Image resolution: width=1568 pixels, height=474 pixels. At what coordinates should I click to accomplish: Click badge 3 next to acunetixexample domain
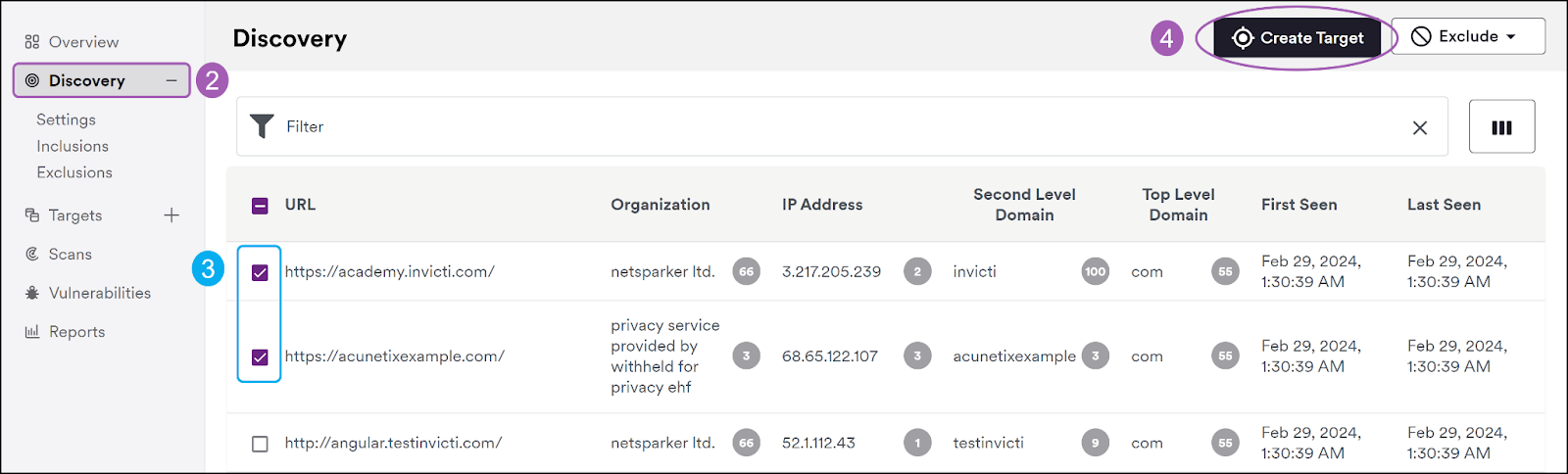[1096, 356]
